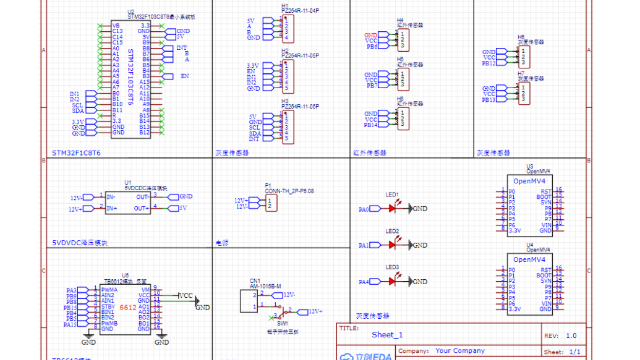The height and width of the screenshot is (360, 640).
Task: Select the LED3 diode symbol
Action: tap(393, 281)
